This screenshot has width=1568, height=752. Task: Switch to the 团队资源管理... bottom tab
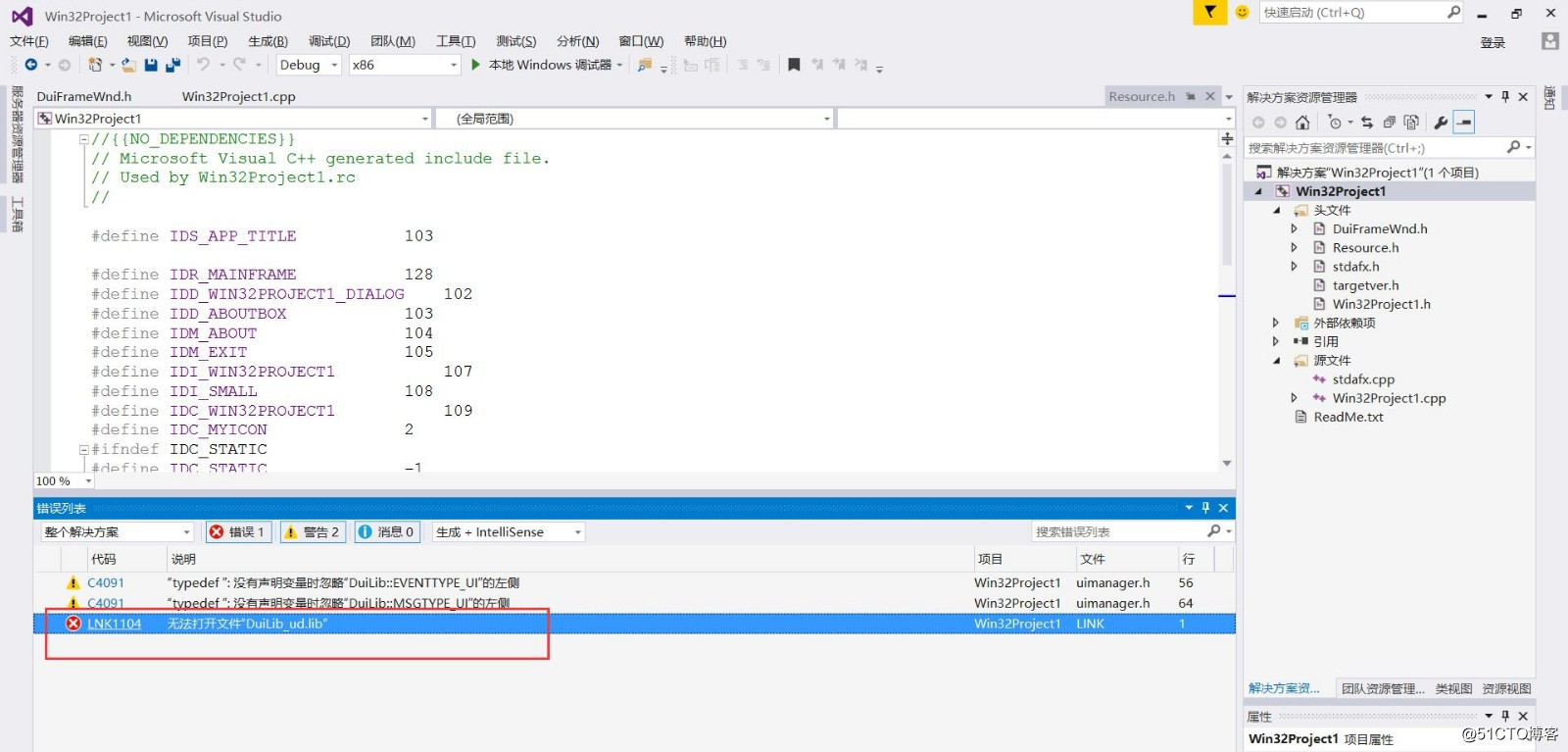1383,688
